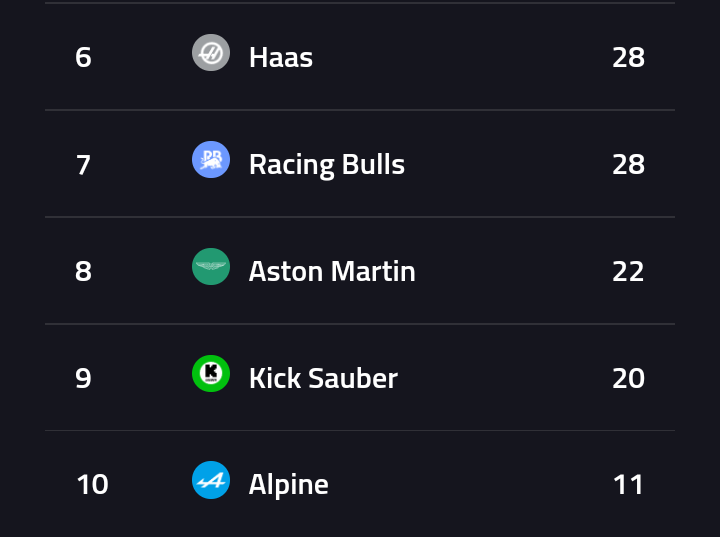
Task: Click the Racing Bulls logo icon
Action: (x=211, y=160)
